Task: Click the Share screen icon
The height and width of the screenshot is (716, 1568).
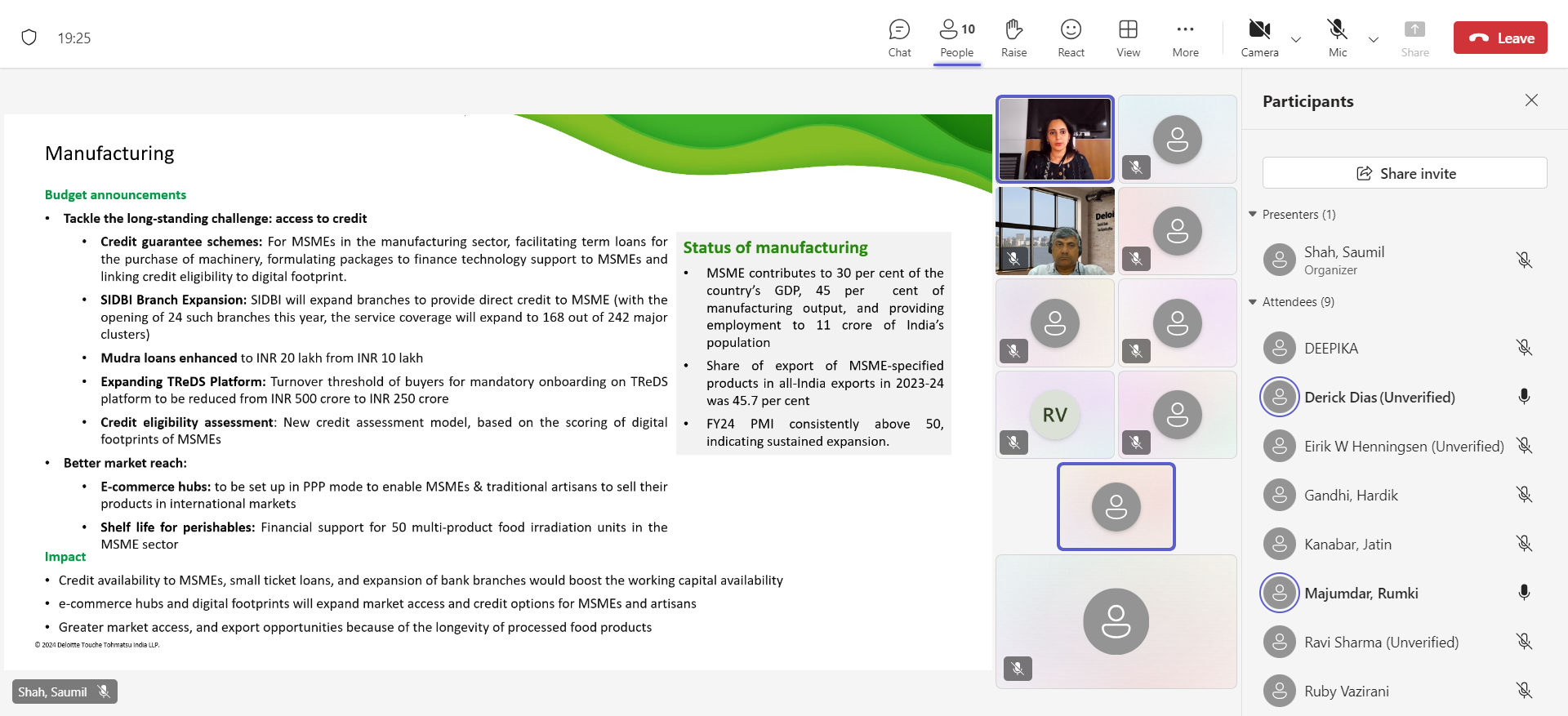Action: [x=1414, y=38]
